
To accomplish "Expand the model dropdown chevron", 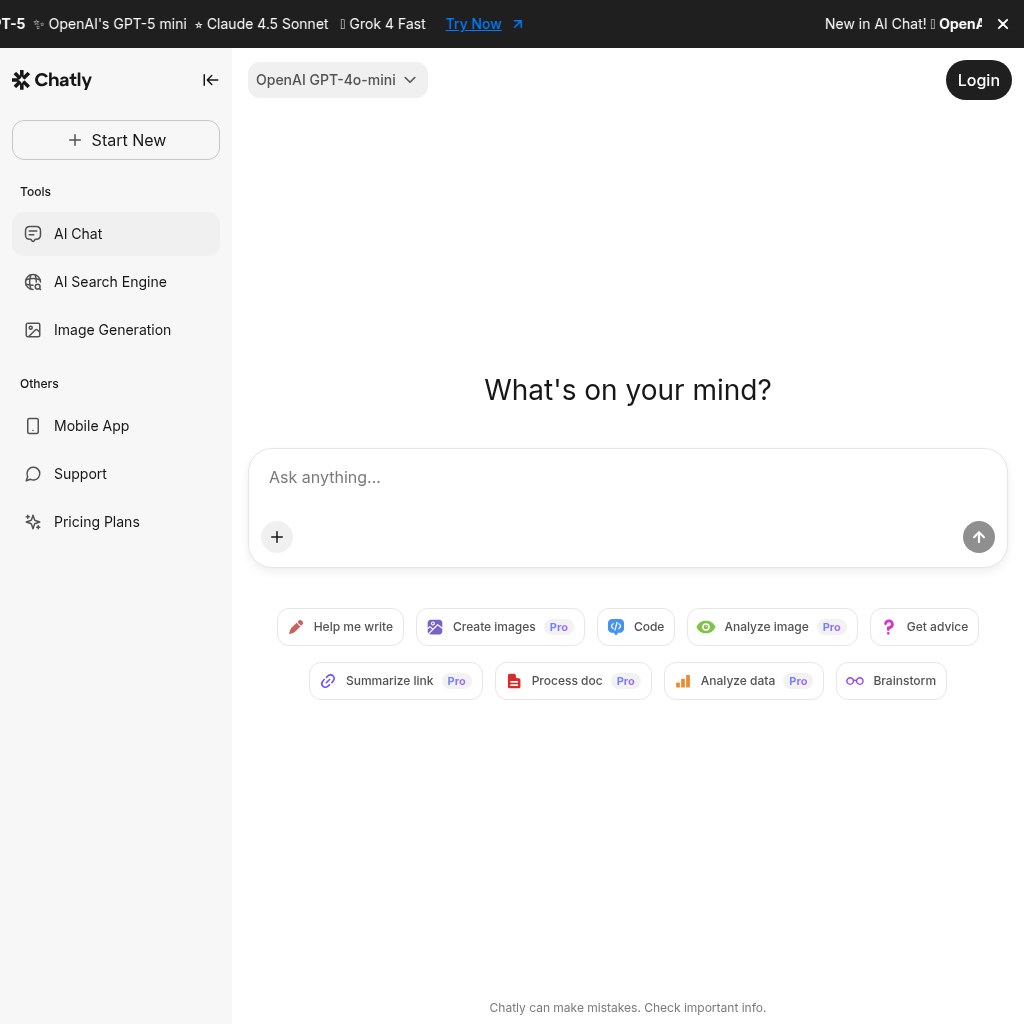I will [410, 80].
